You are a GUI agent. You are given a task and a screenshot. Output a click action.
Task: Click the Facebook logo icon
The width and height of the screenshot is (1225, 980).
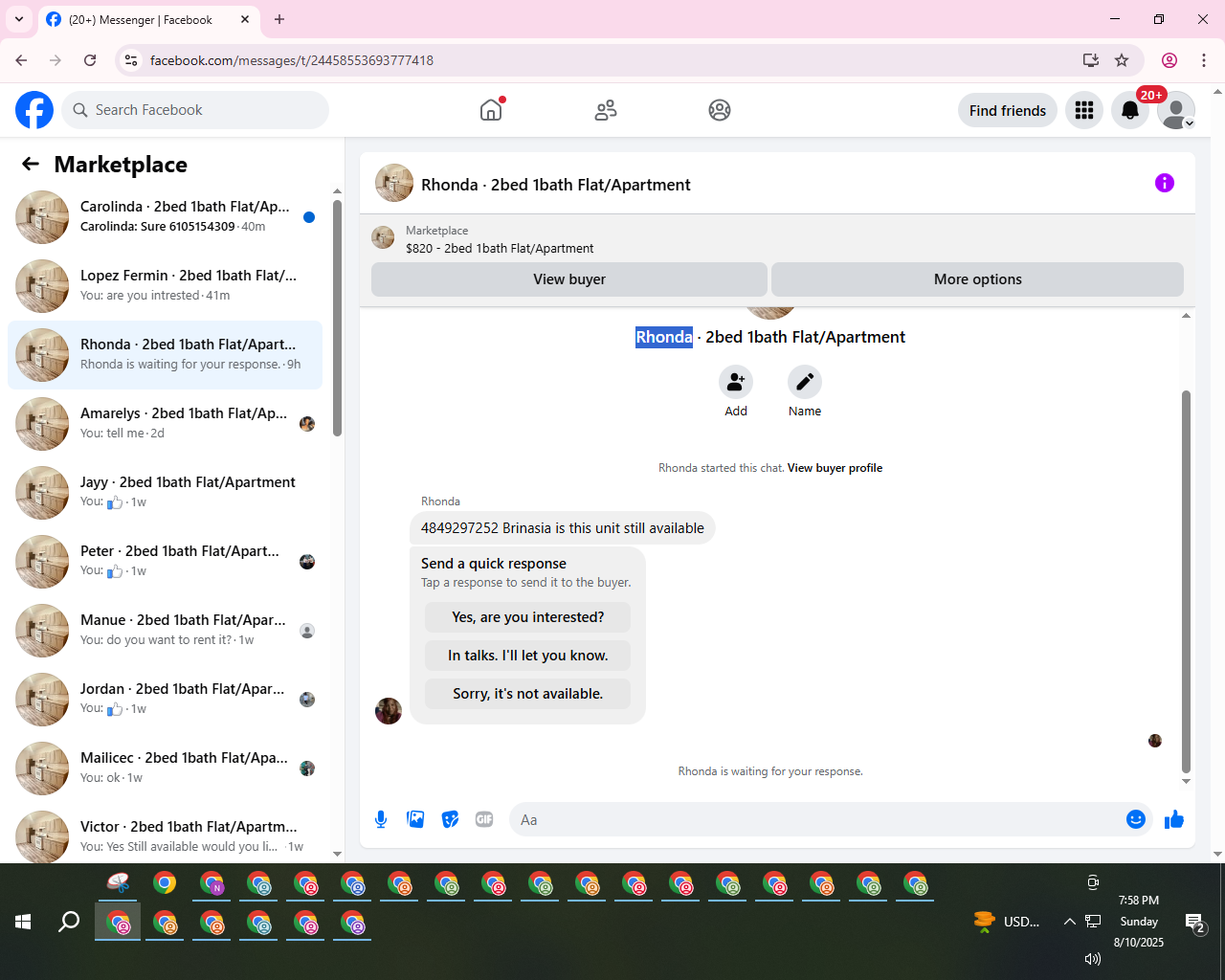34,110
